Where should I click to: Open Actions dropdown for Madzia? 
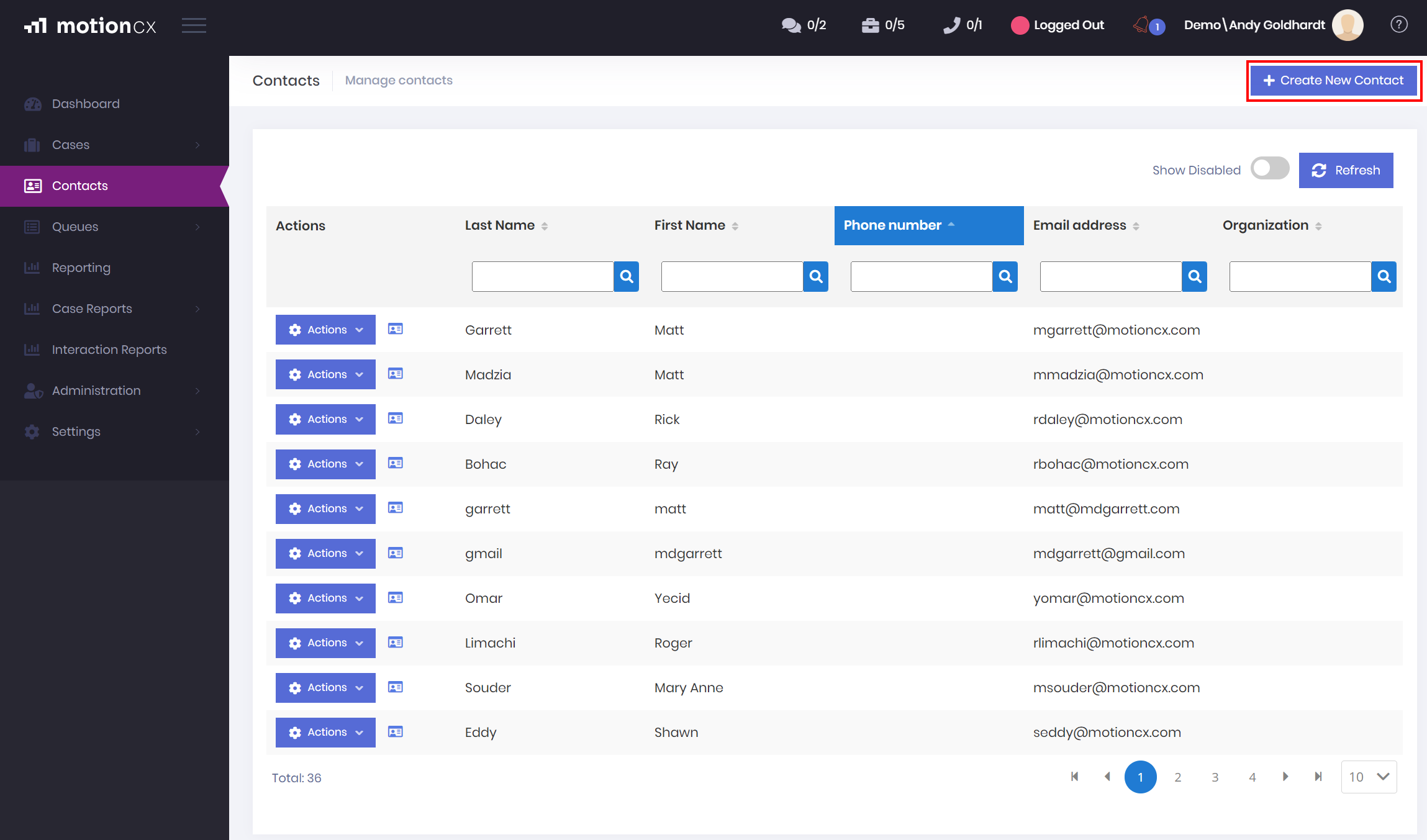click(x=325, y=374)
